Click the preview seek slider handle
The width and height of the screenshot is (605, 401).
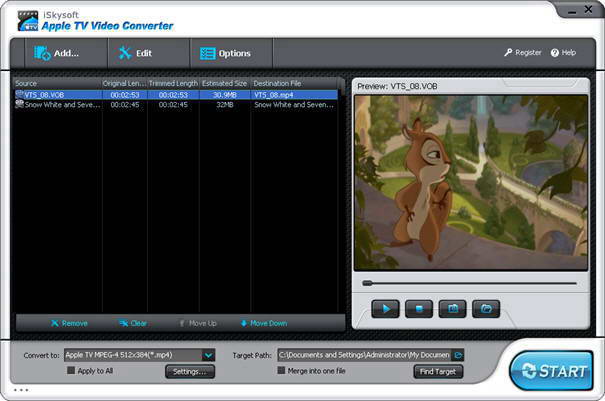tap(367, 283)
